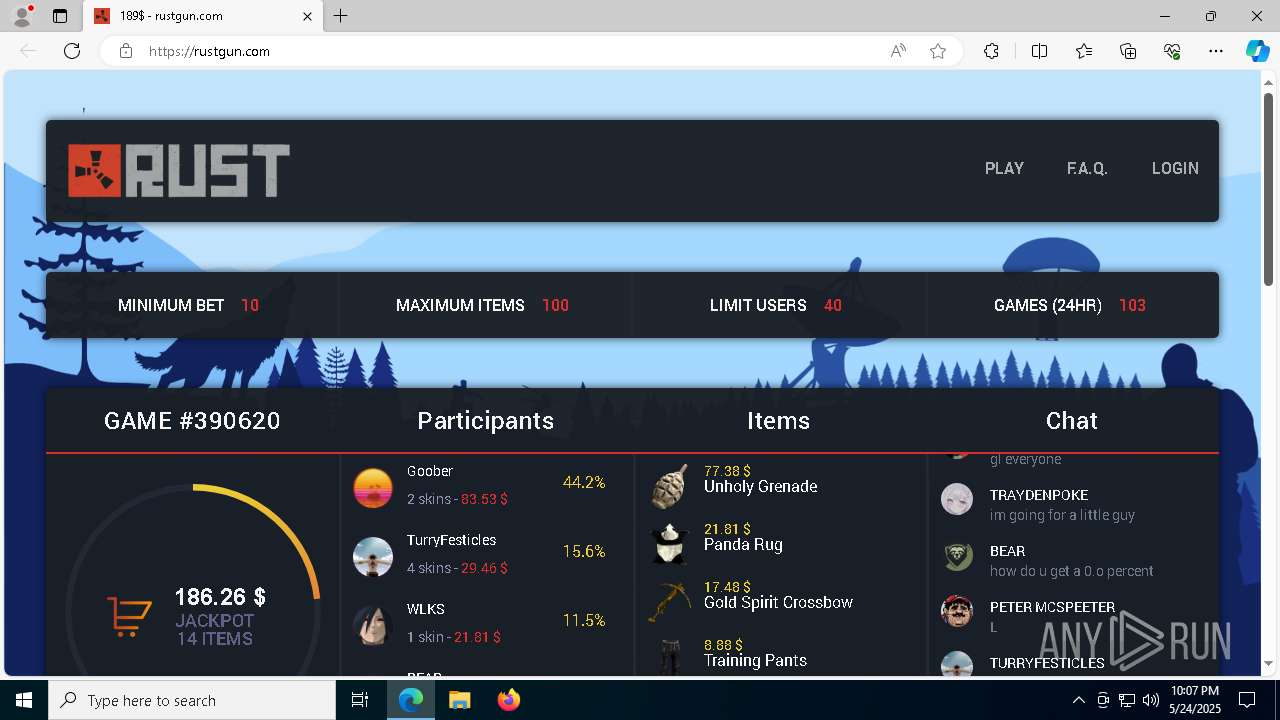Open browser Collections
The height and width of the screenshot is (720, 1280).
[x=1128, y=51]
